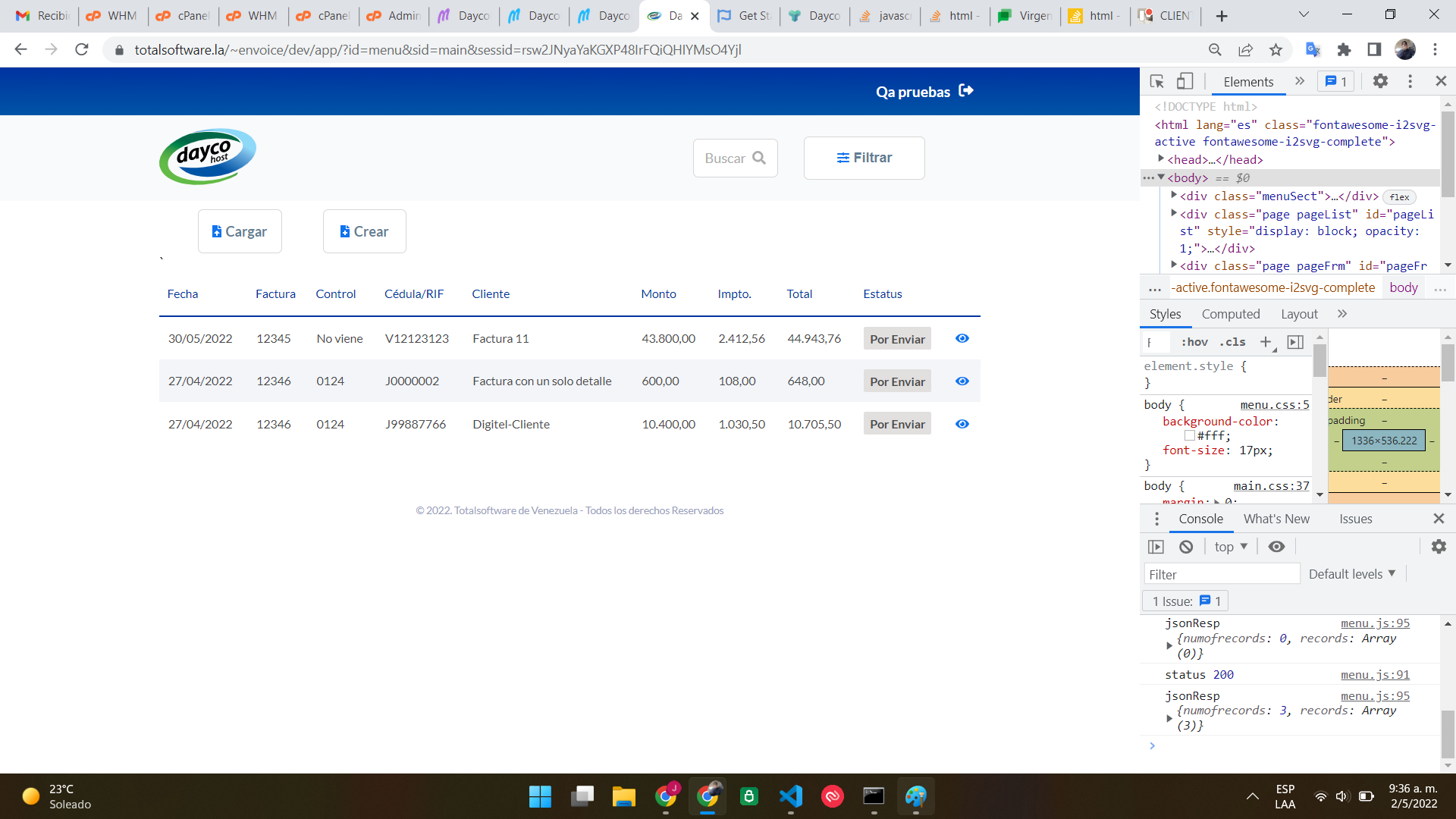This screenshot has width=1456, height=819.
Task: Click the logout icon beside Qa pruebas
Action: pyautogui.click(x=966, y=91)
